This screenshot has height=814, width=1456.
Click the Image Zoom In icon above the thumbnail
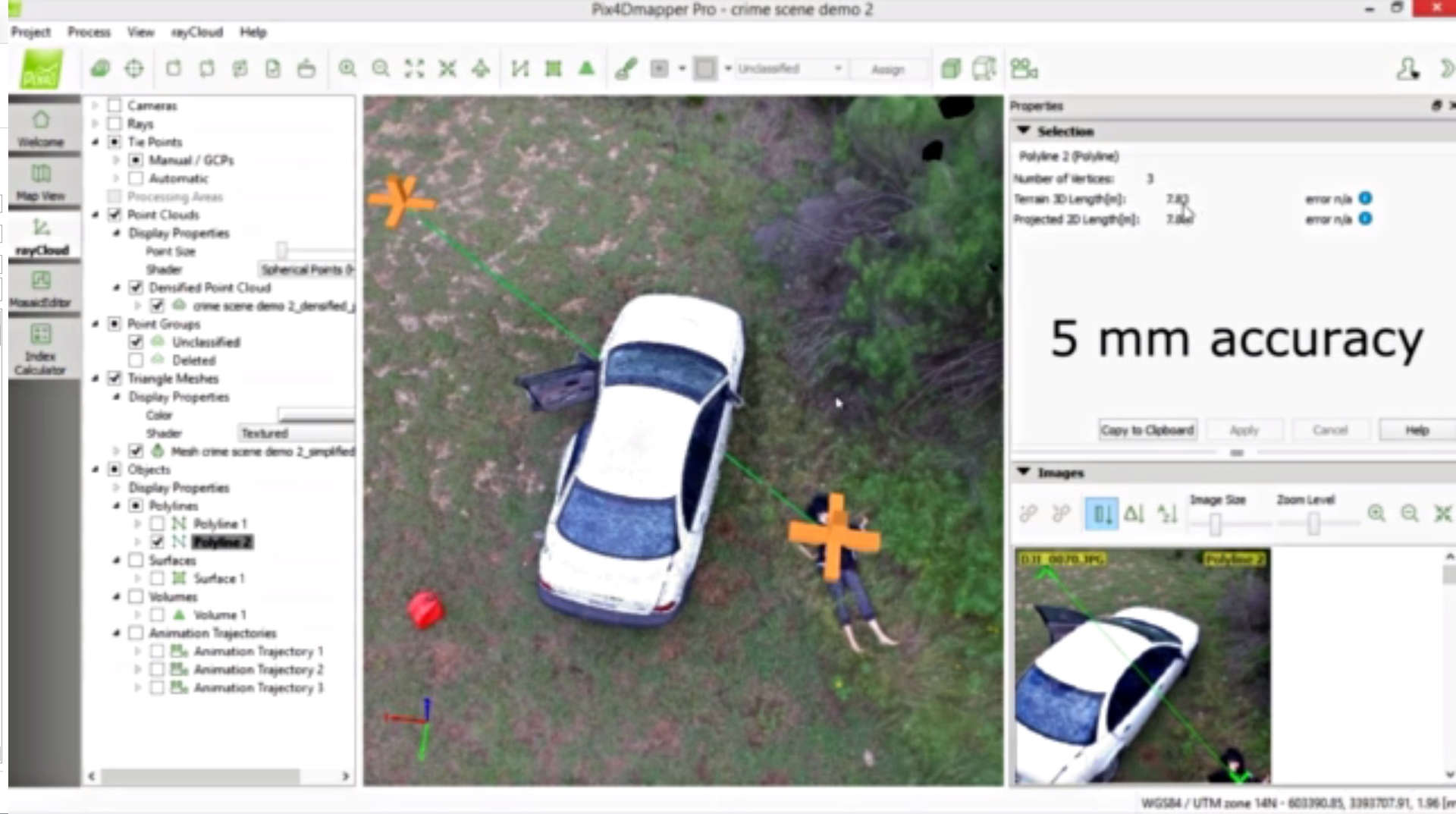pyautogui.click(x=1378, y=514)
